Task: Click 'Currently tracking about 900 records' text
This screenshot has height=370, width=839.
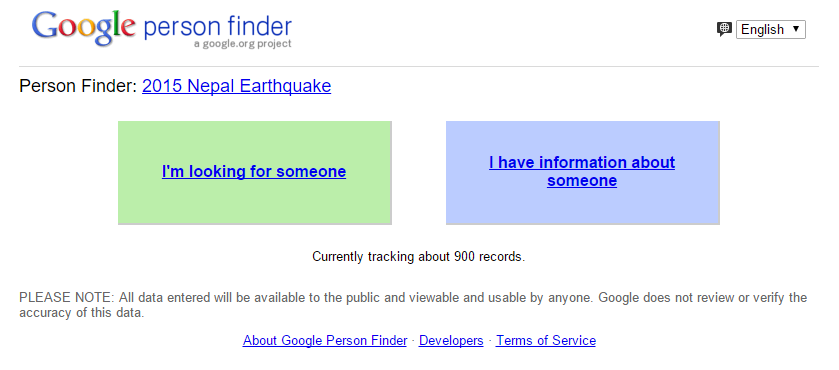Action: point(418,256)
